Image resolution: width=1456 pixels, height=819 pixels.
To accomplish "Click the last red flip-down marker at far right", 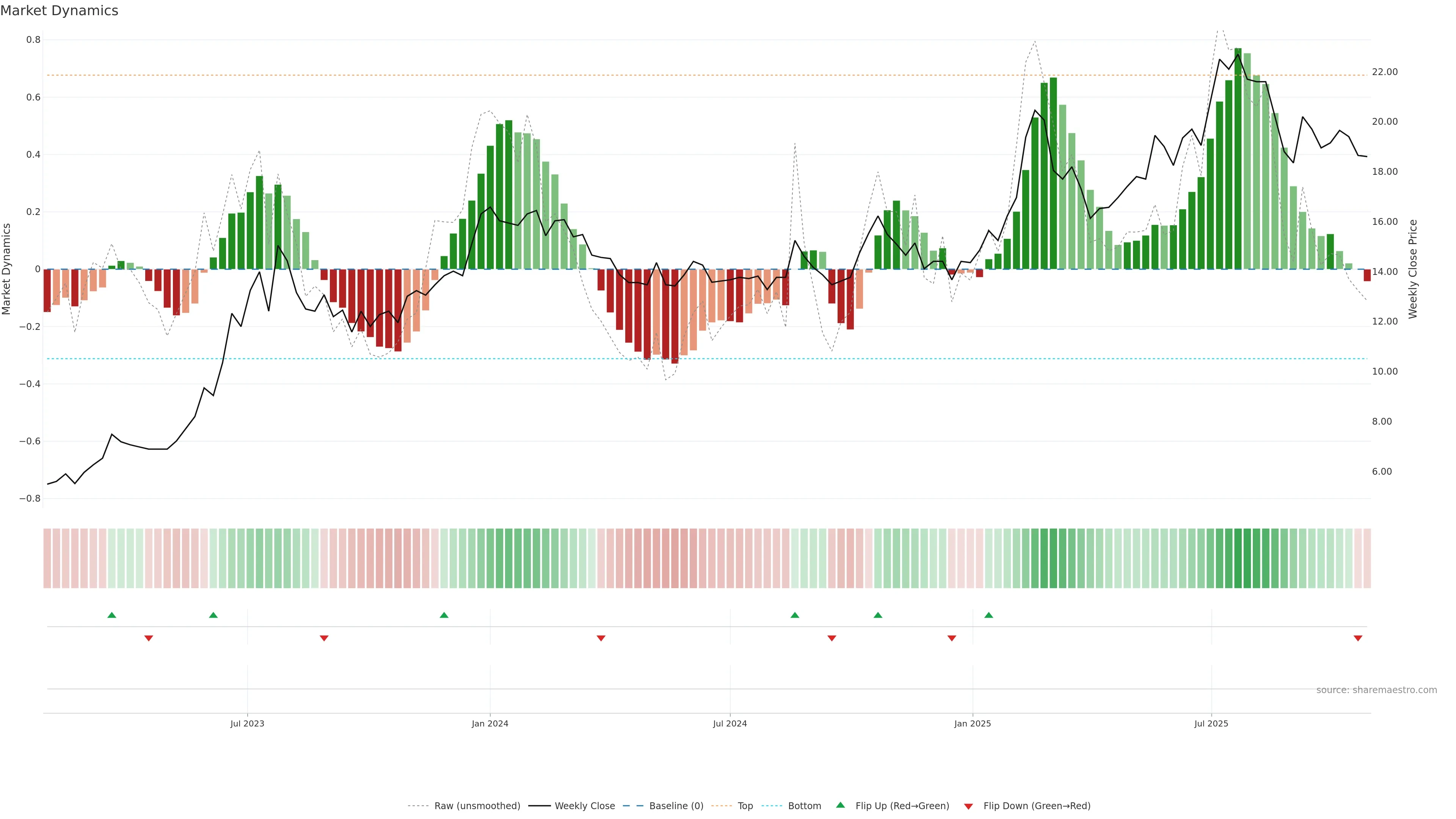I will (x=1358, y=638).
